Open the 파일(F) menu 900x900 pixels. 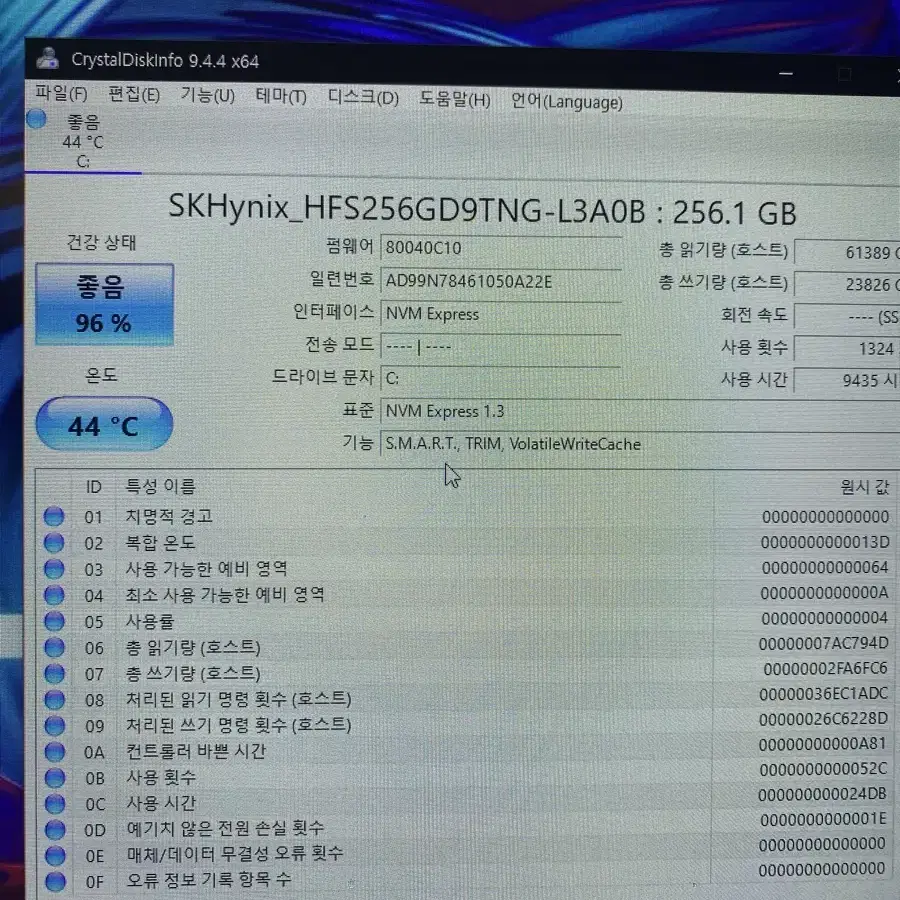pos(61,93)
